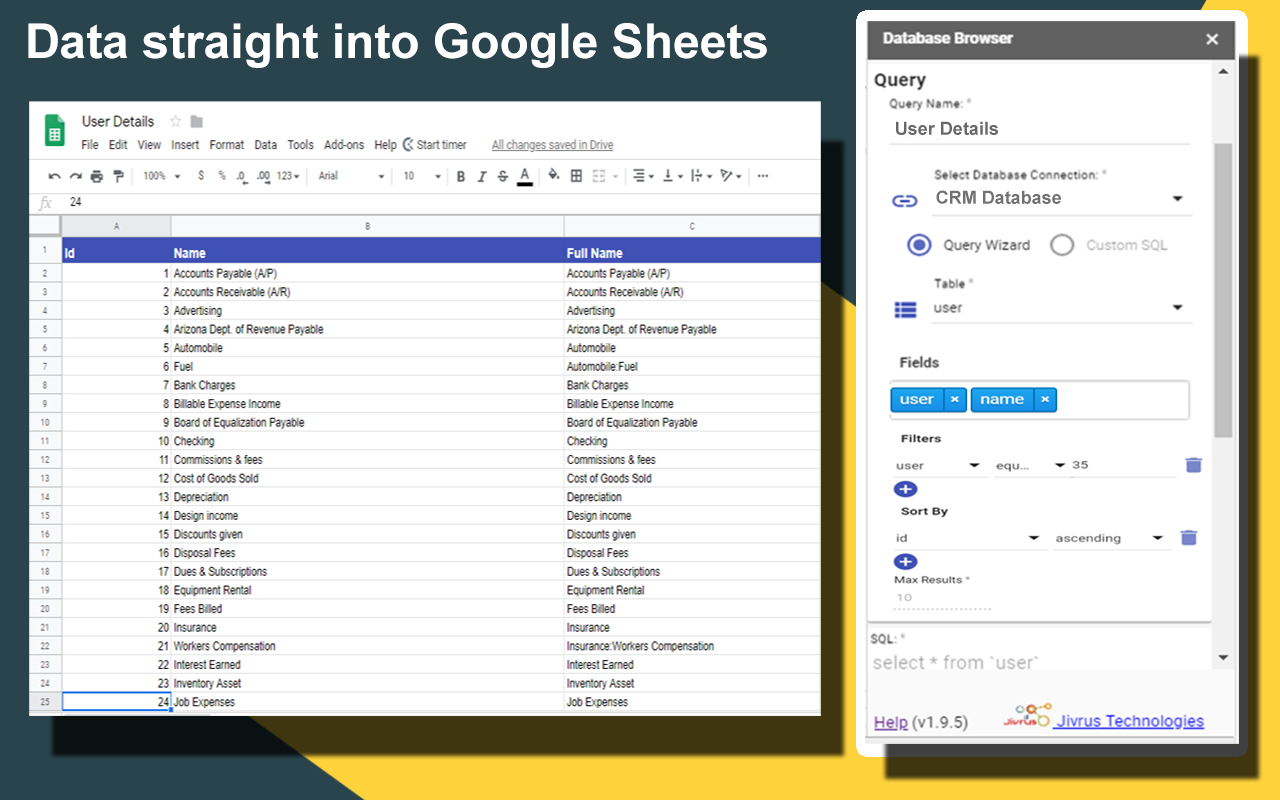Open the ascending sort order dropdown
The width and height of the screenshot is (1280, 800).
[x=1159, y=537]
